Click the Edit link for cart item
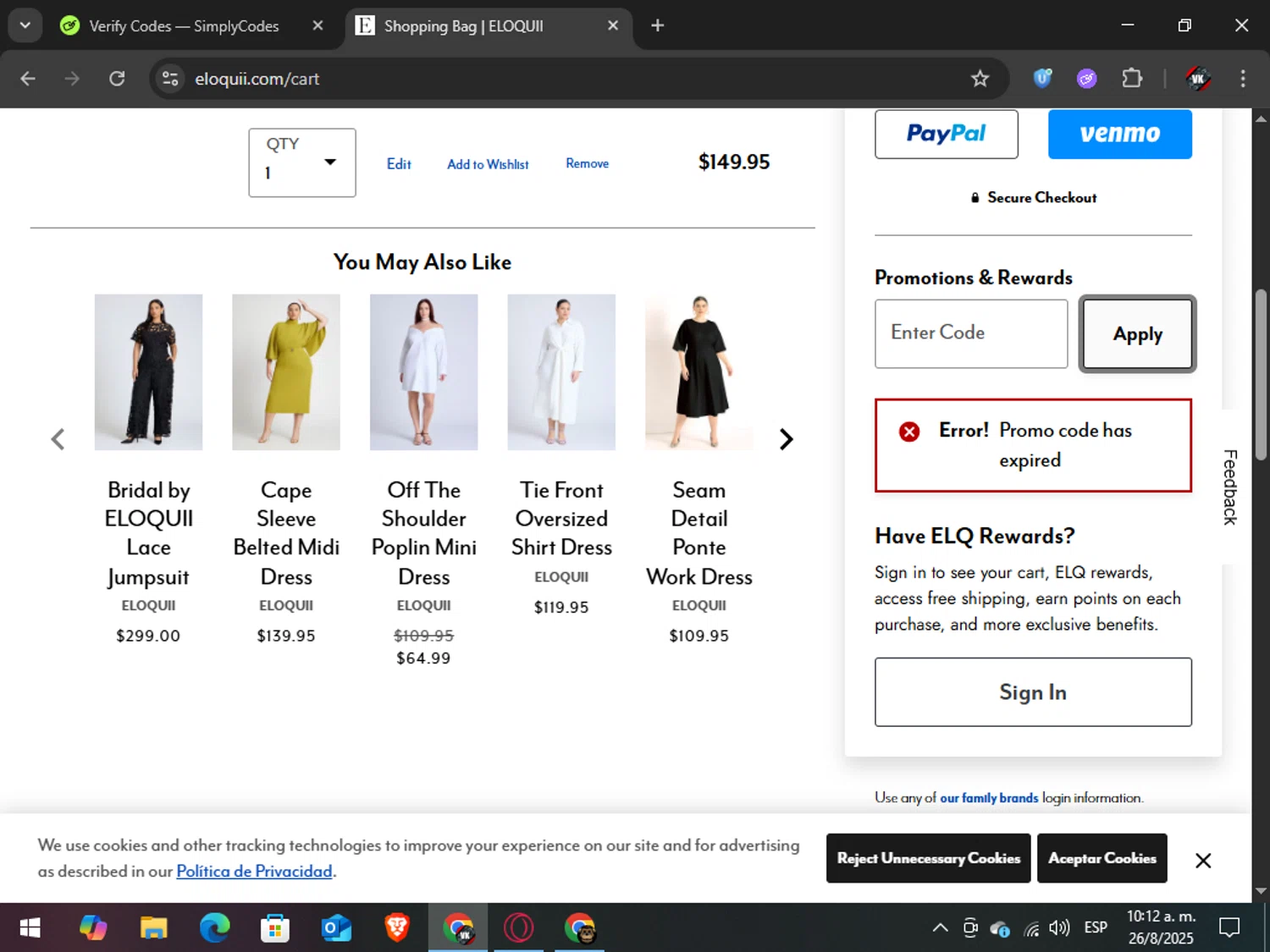 [x=399, y=164]
